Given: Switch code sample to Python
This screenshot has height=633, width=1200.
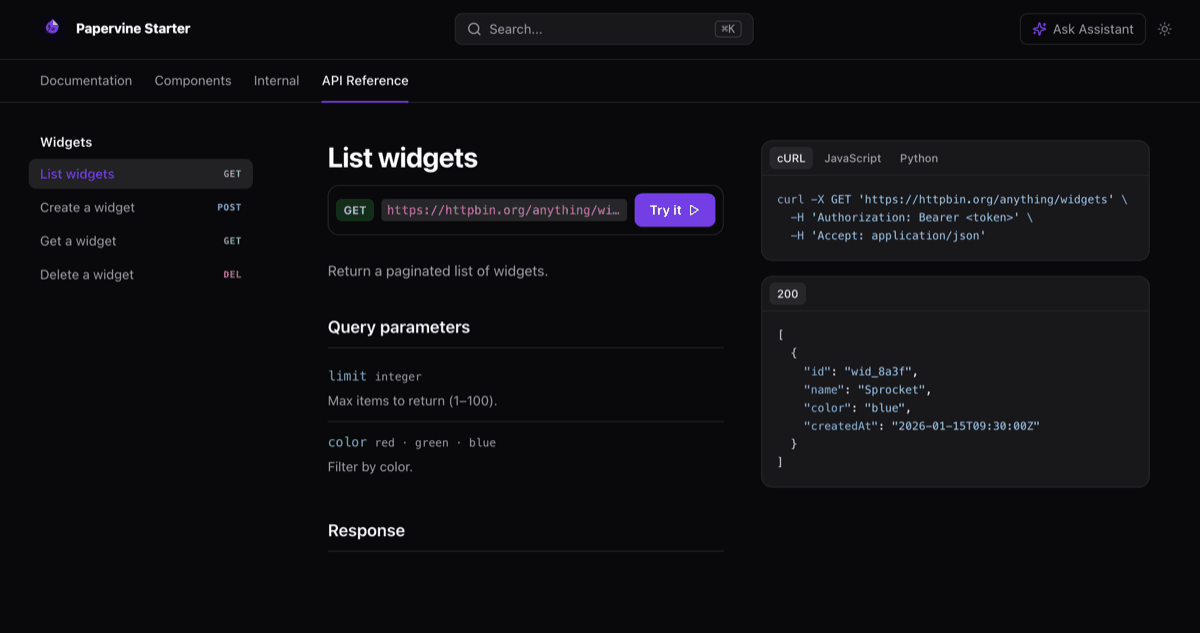Looking at the screenshot, I should [x=919, y=158].
